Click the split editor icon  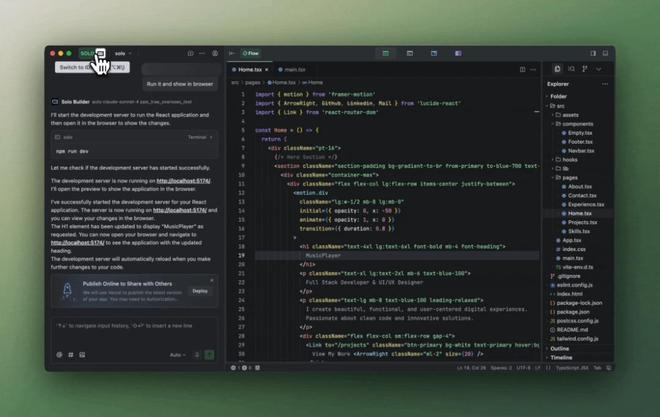point(522,70)
